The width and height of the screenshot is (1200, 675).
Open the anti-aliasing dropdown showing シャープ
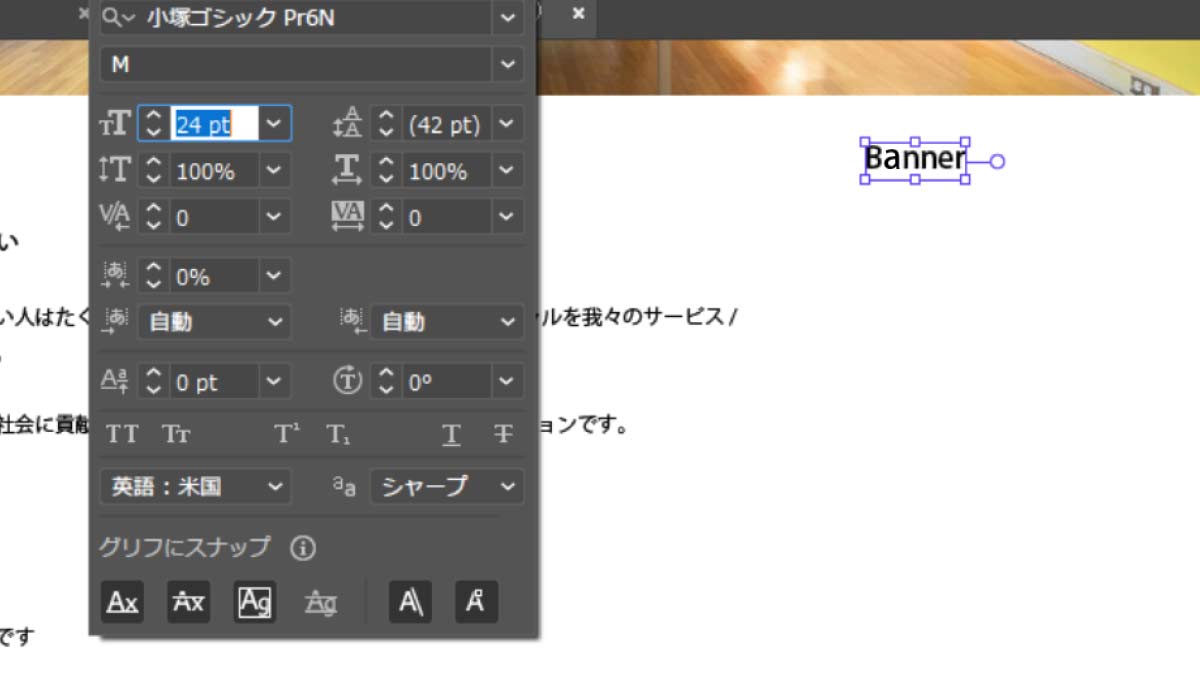507,486
